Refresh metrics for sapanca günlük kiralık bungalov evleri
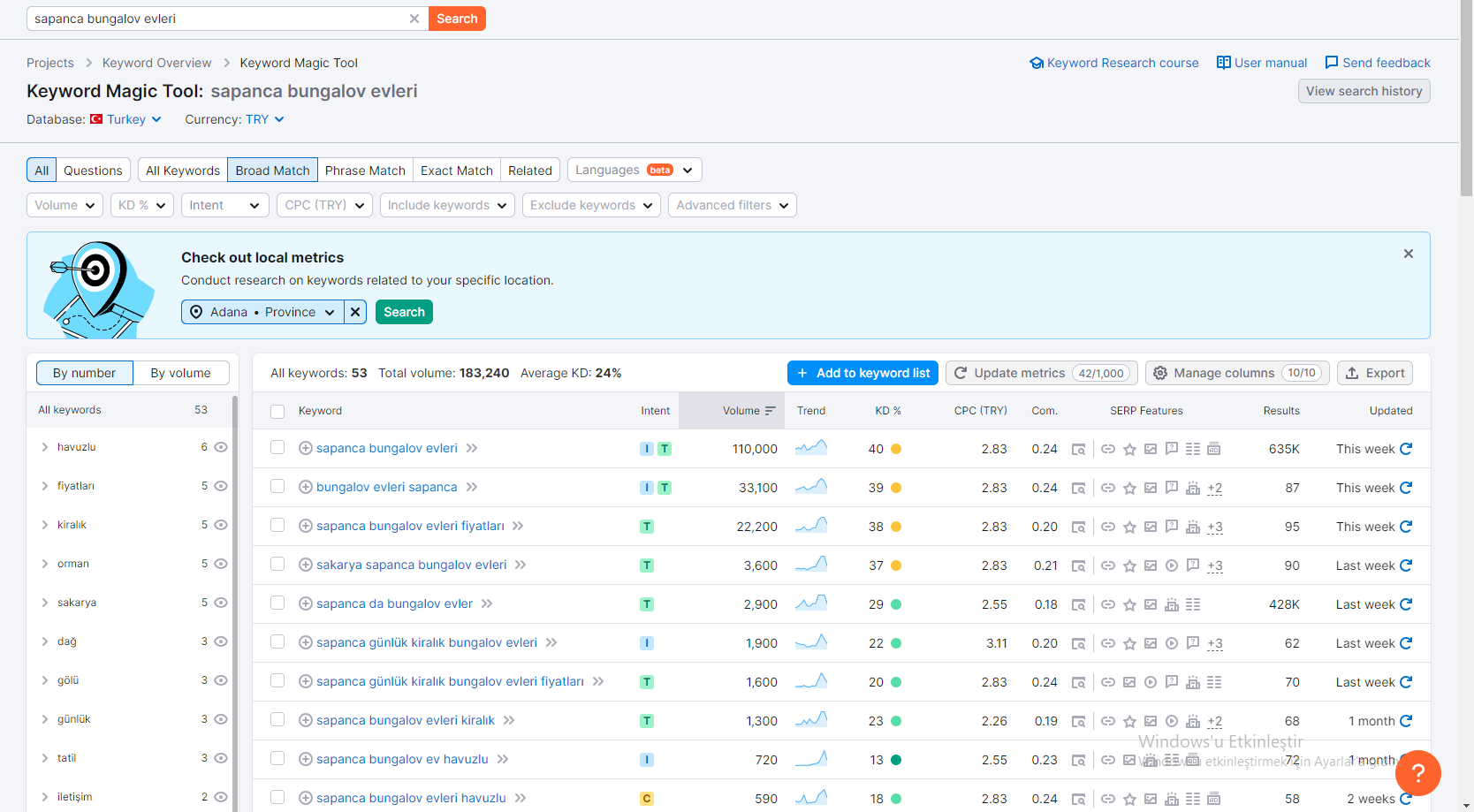This screenshot has height=812, width=1474. (1406, 643)
